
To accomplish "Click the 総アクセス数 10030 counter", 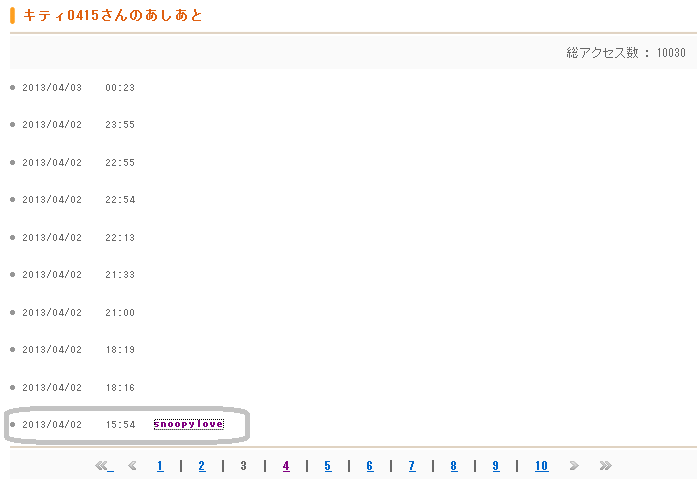I will tap(626, 53).
